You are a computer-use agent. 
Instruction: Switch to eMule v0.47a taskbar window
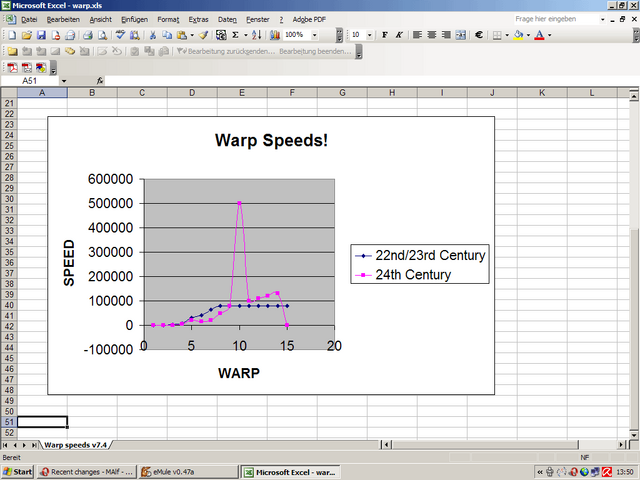(x=188, y=472)
